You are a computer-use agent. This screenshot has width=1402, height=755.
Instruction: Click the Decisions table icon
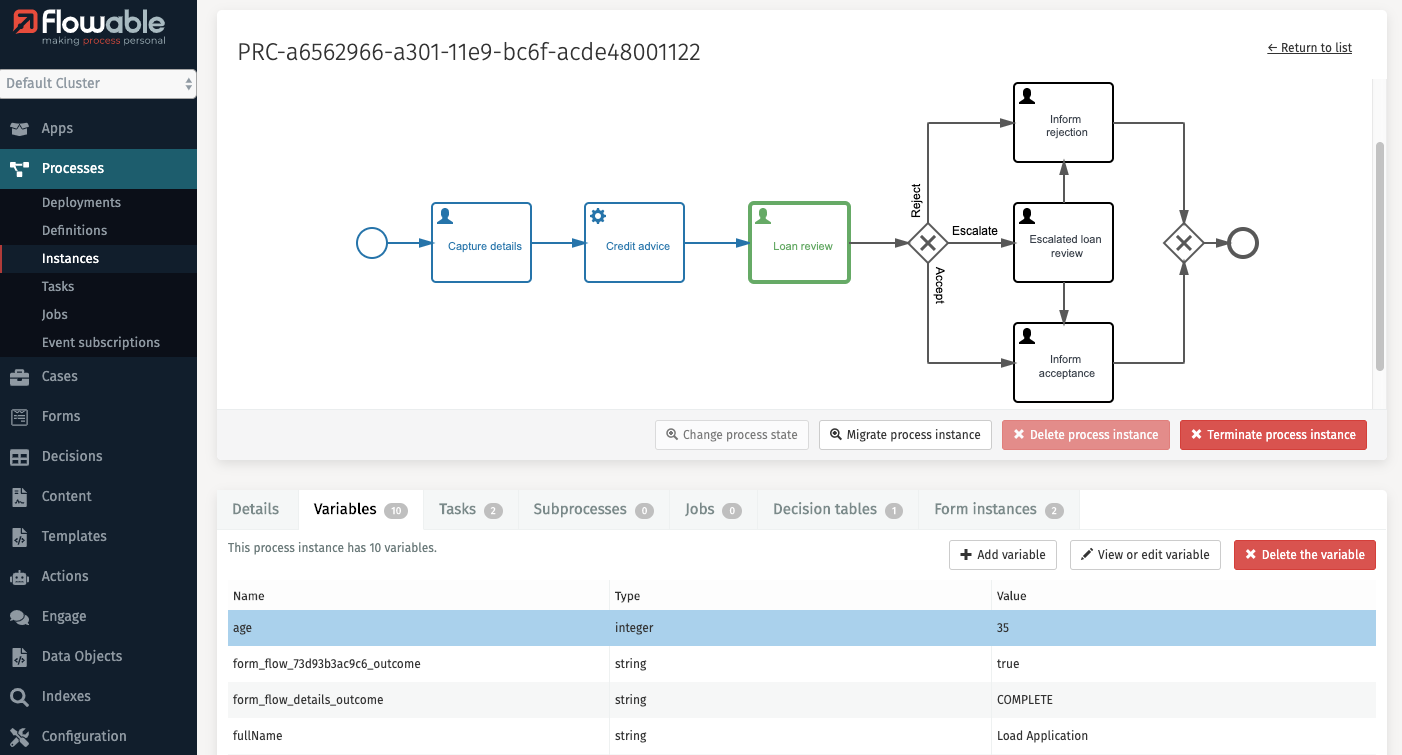(x=19, y=457)
